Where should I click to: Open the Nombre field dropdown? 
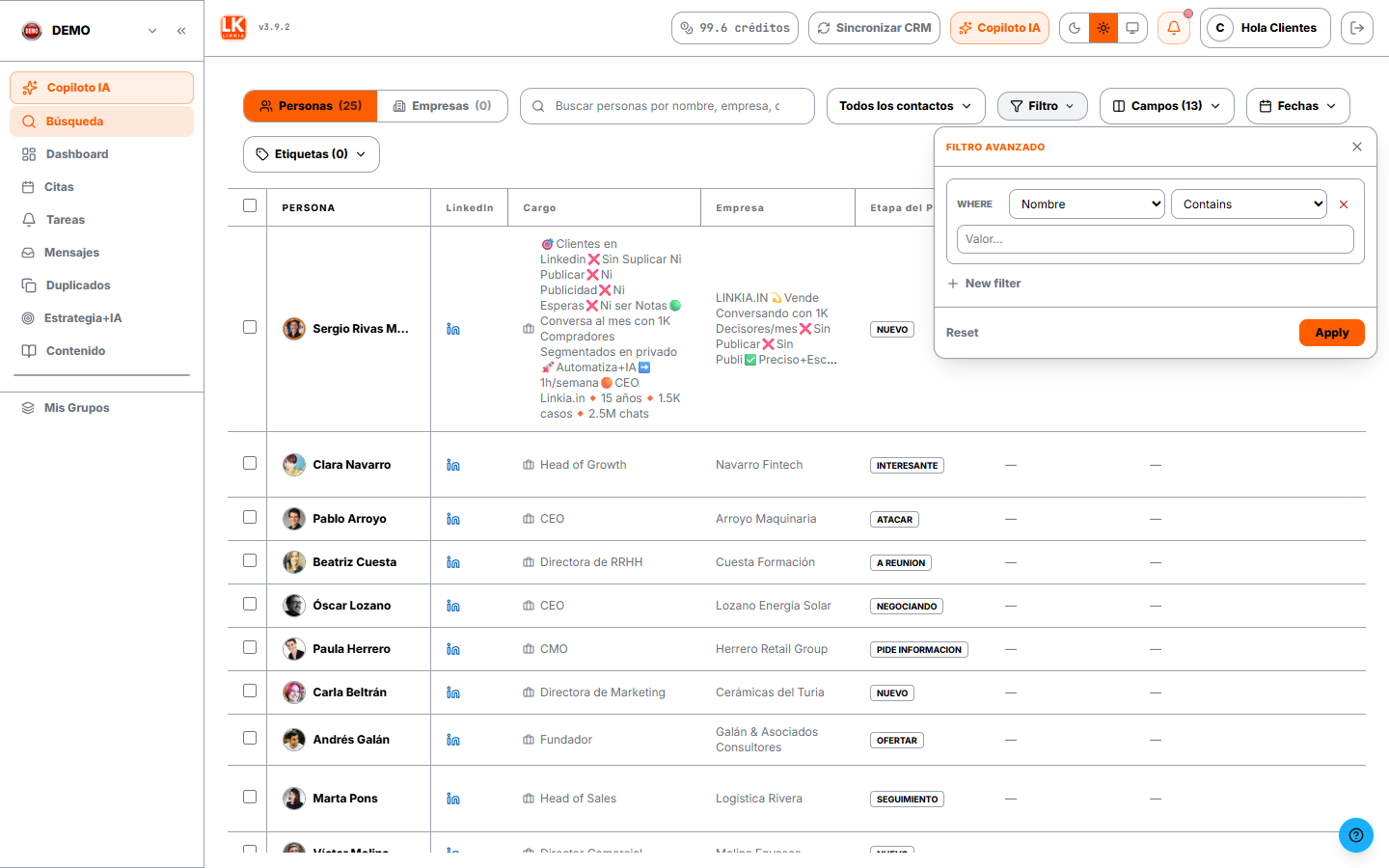[x=1087, y=204]
